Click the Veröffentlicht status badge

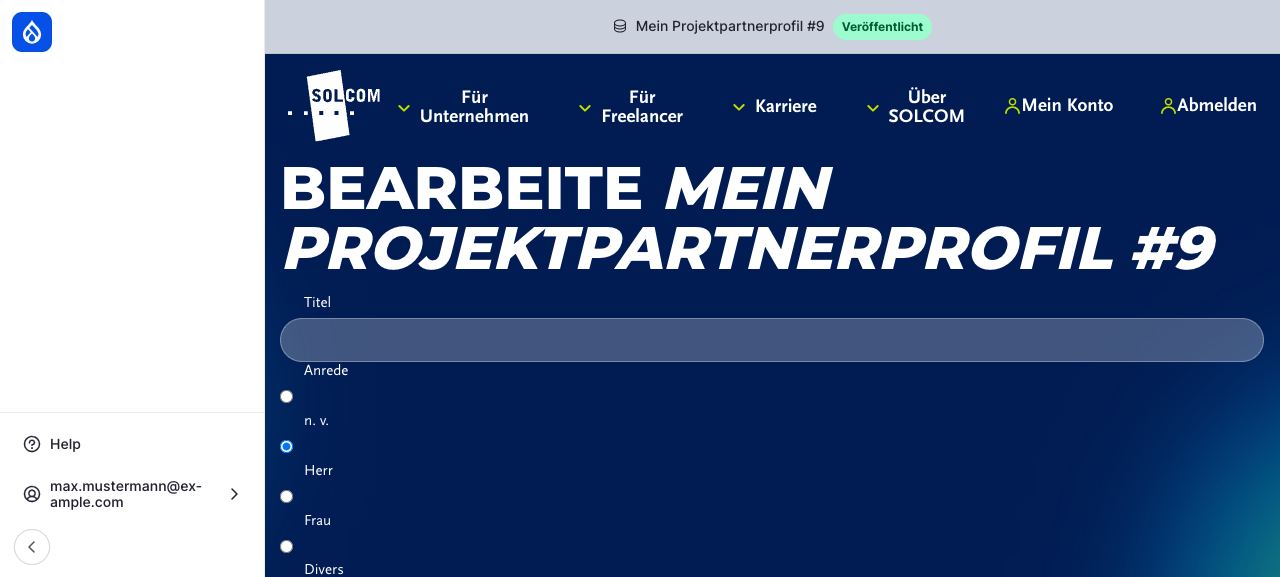pyautogui.click(x=882, y=27)
